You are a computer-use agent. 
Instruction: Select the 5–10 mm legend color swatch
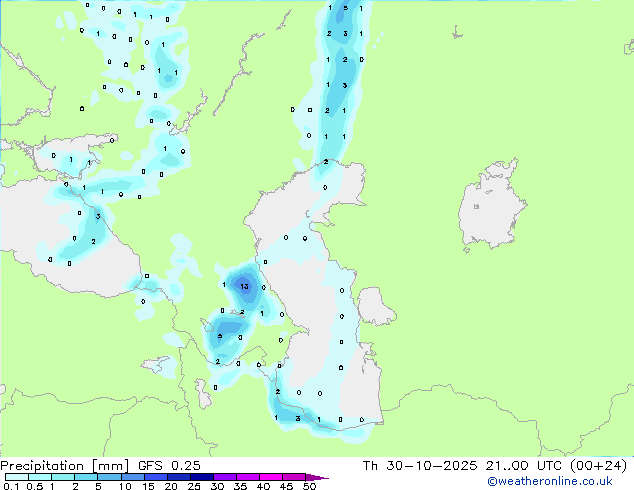109,477
